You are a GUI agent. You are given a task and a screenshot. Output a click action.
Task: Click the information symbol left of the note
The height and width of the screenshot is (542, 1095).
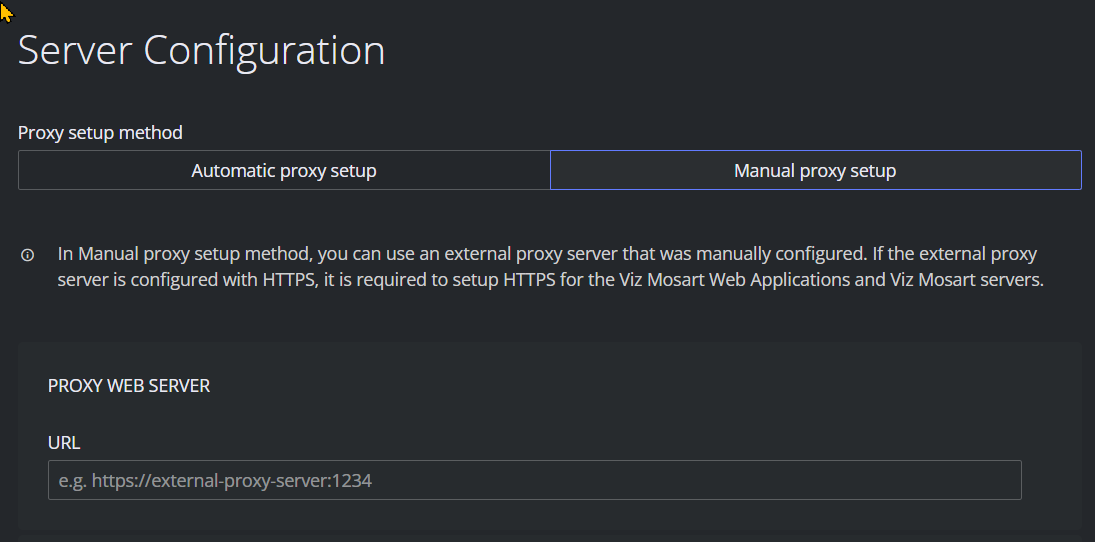[28, 255]
